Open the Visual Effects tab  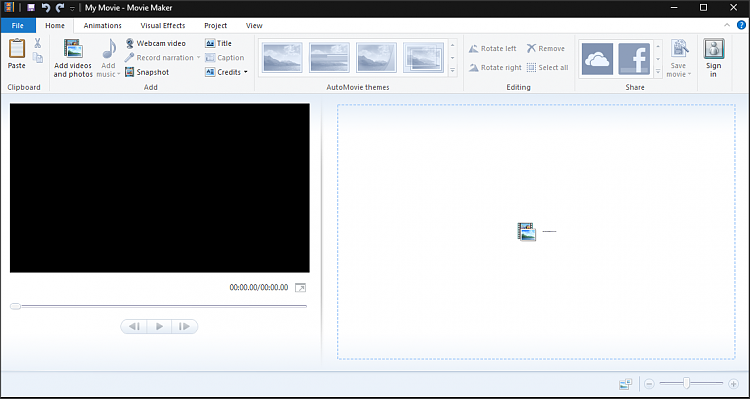pyautogui.click(x=163, y=26)
